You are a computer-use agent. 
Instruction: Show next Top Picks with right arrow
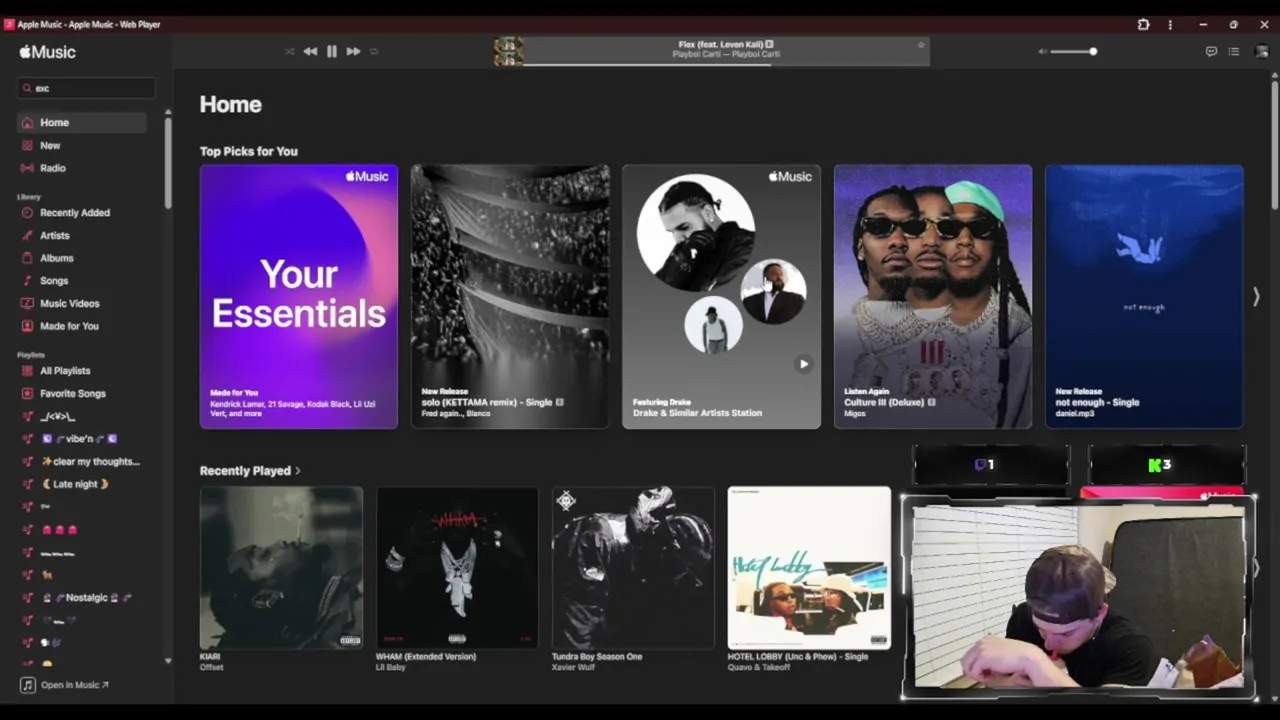coord(1256,297)
